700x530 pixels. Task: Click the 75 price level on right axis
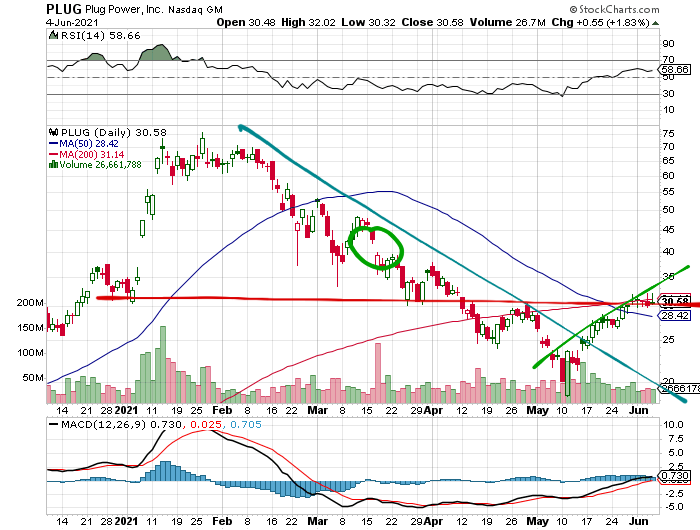(x=668, y=134)
